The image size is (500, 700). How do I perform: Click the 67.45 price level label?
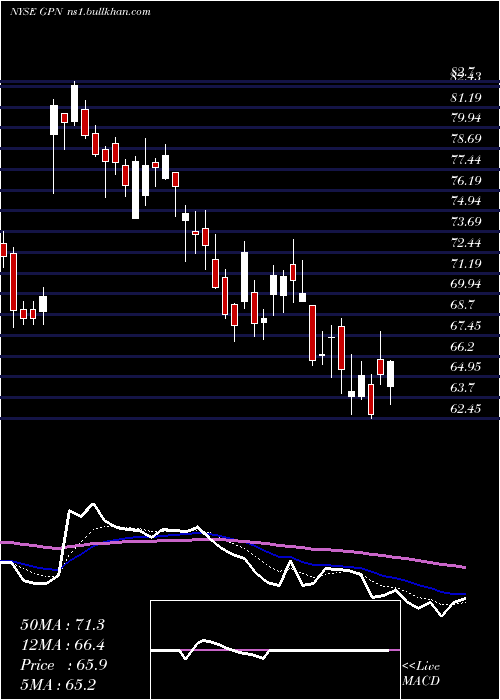(467, 326)
